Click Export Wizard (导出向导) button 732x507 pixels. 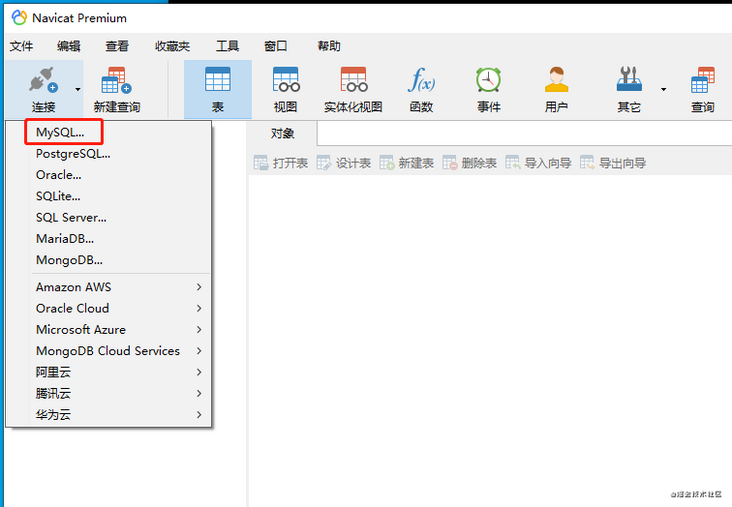(613, 163)
